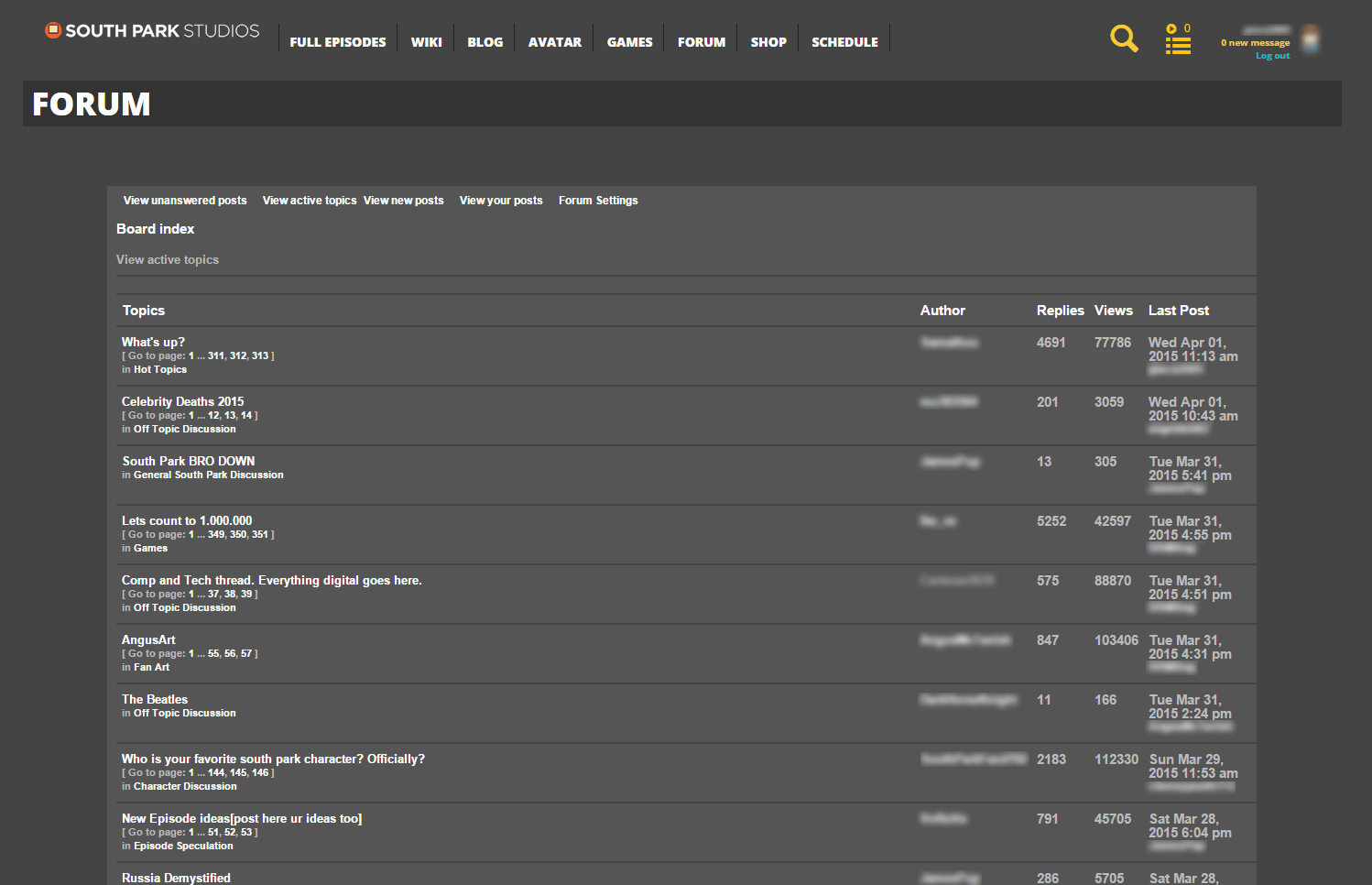
Task: View new posts
Action: pos(404,201)
